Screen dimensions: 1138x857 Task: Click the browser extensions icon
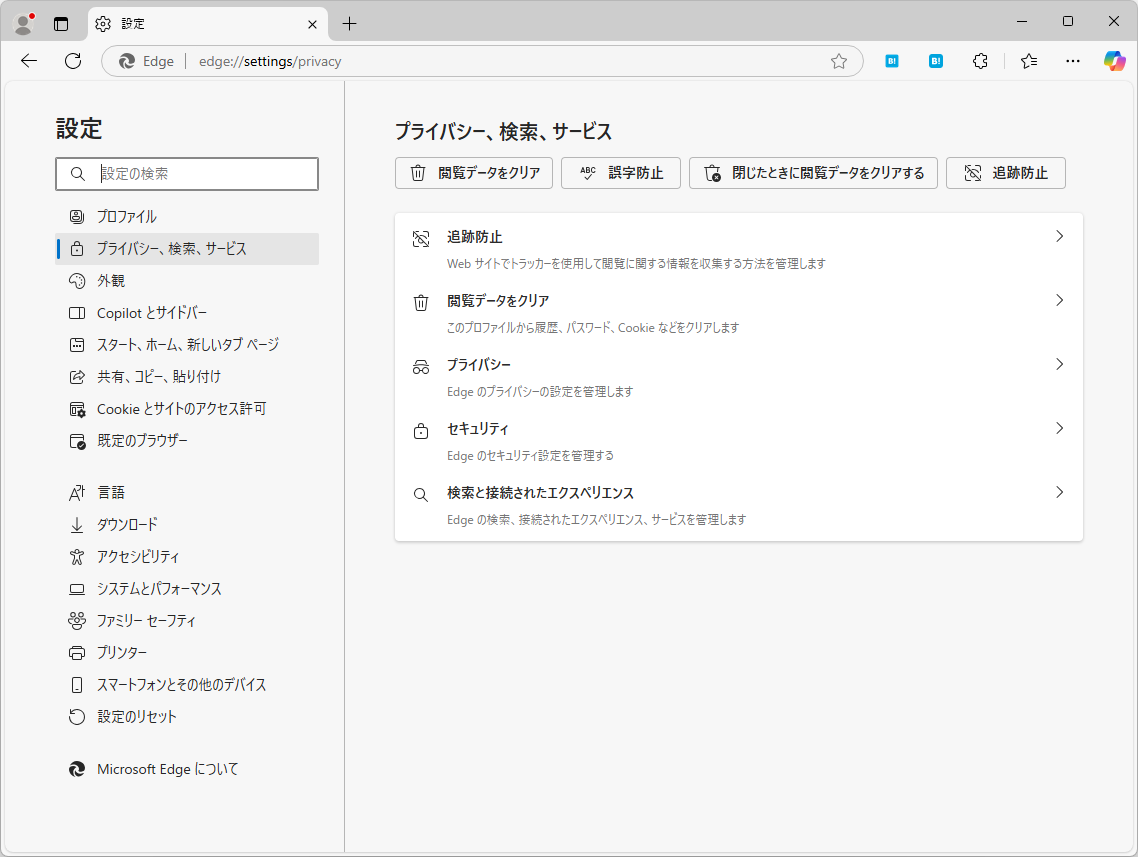980,61
